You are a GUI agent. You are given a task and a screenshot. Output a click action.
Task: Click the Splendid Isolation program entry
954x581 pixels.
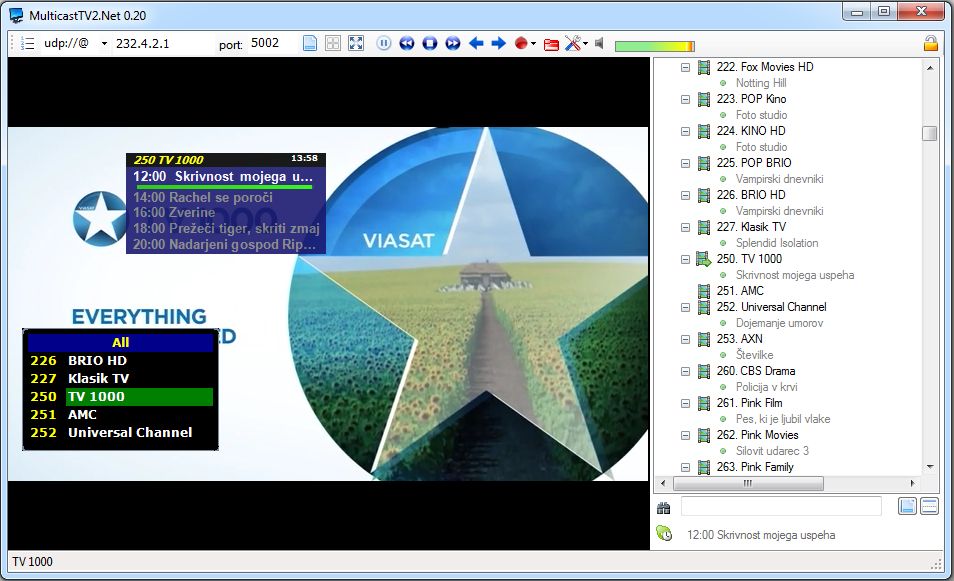(x=777, y=243)
